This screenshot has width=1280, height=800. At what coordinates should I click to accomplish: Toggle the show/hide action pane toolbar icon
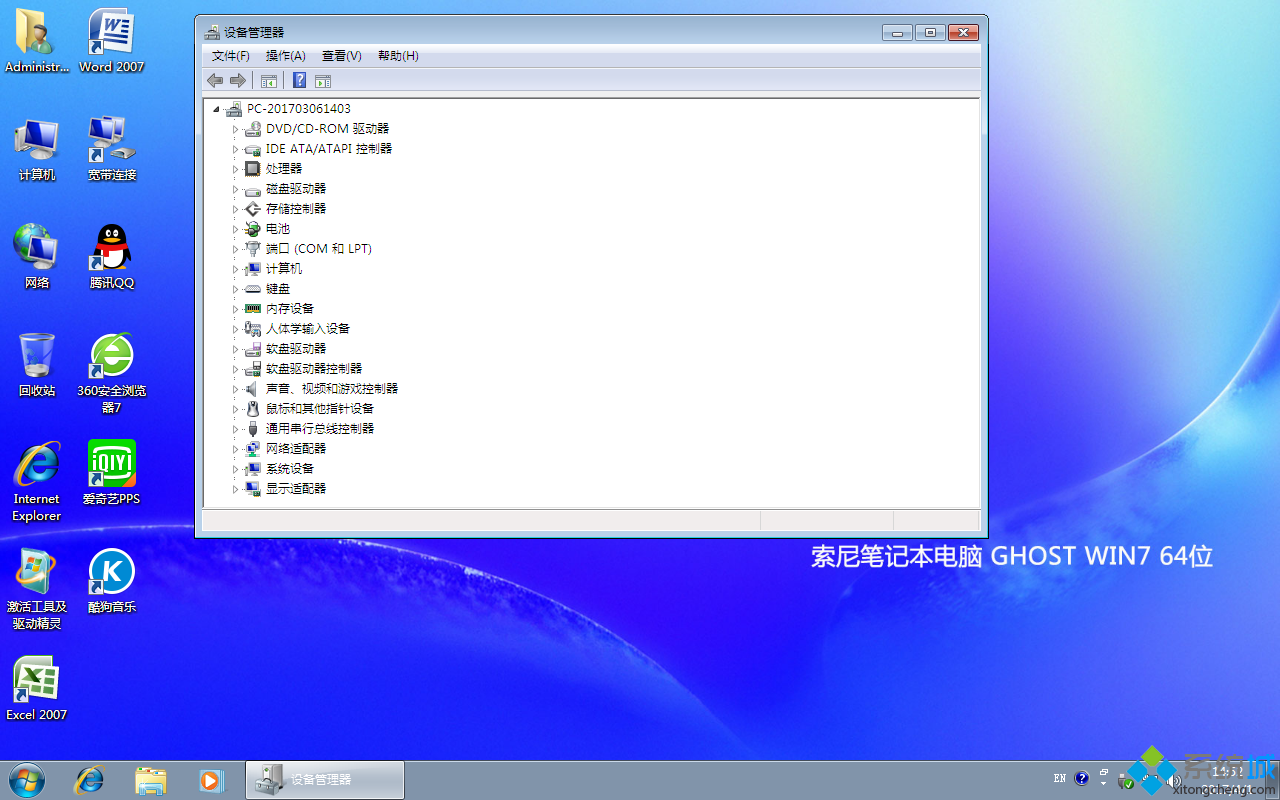323,81
